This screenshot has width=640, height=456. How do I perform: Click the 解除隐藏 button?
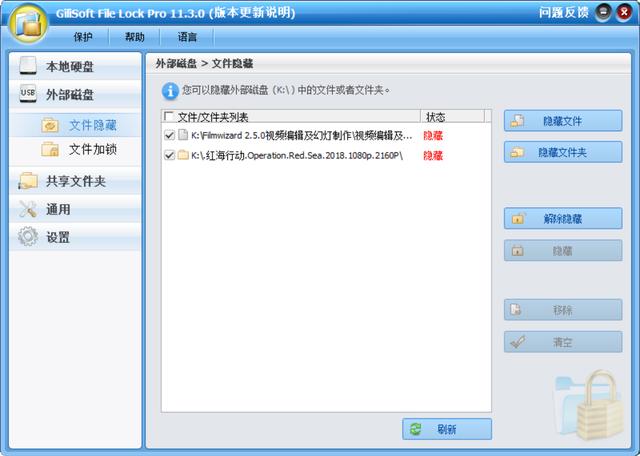pyautogui.click(x=563, y=218)
